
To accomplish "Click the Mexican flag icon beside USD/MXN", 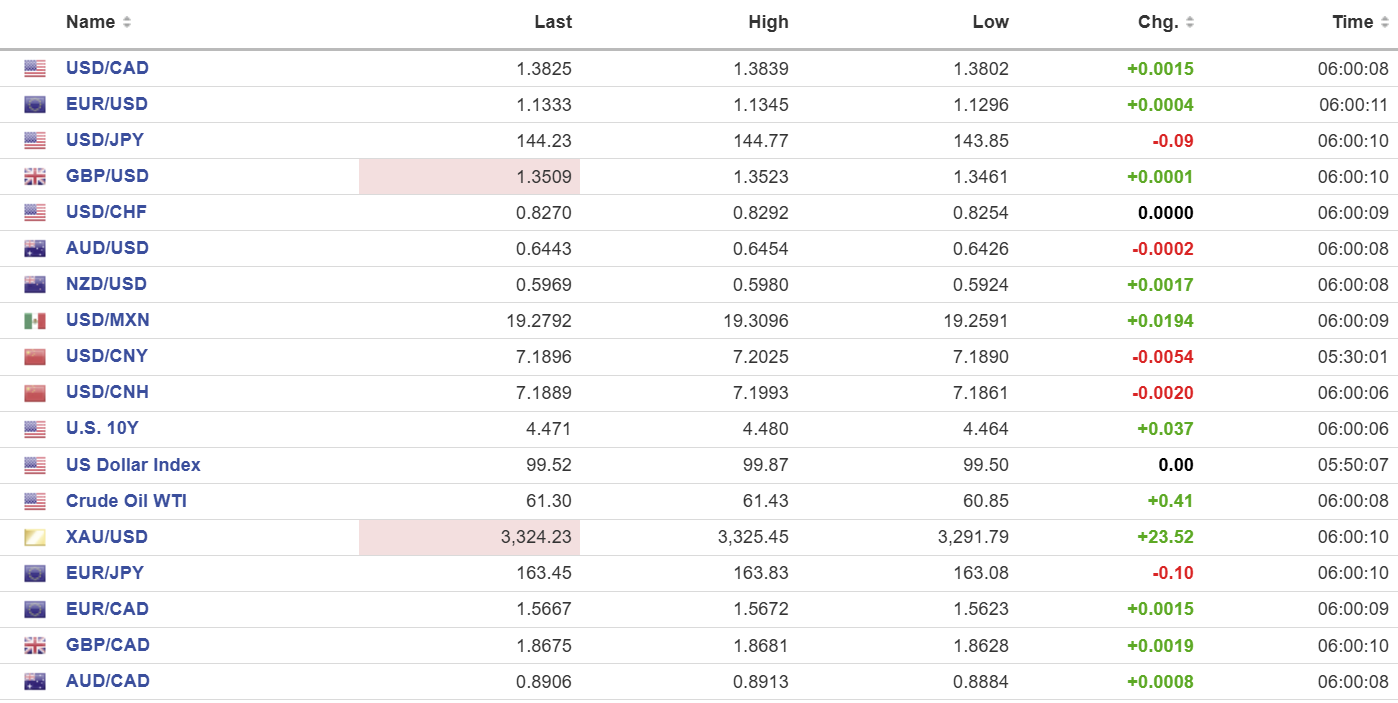I will tap(35, 321).
